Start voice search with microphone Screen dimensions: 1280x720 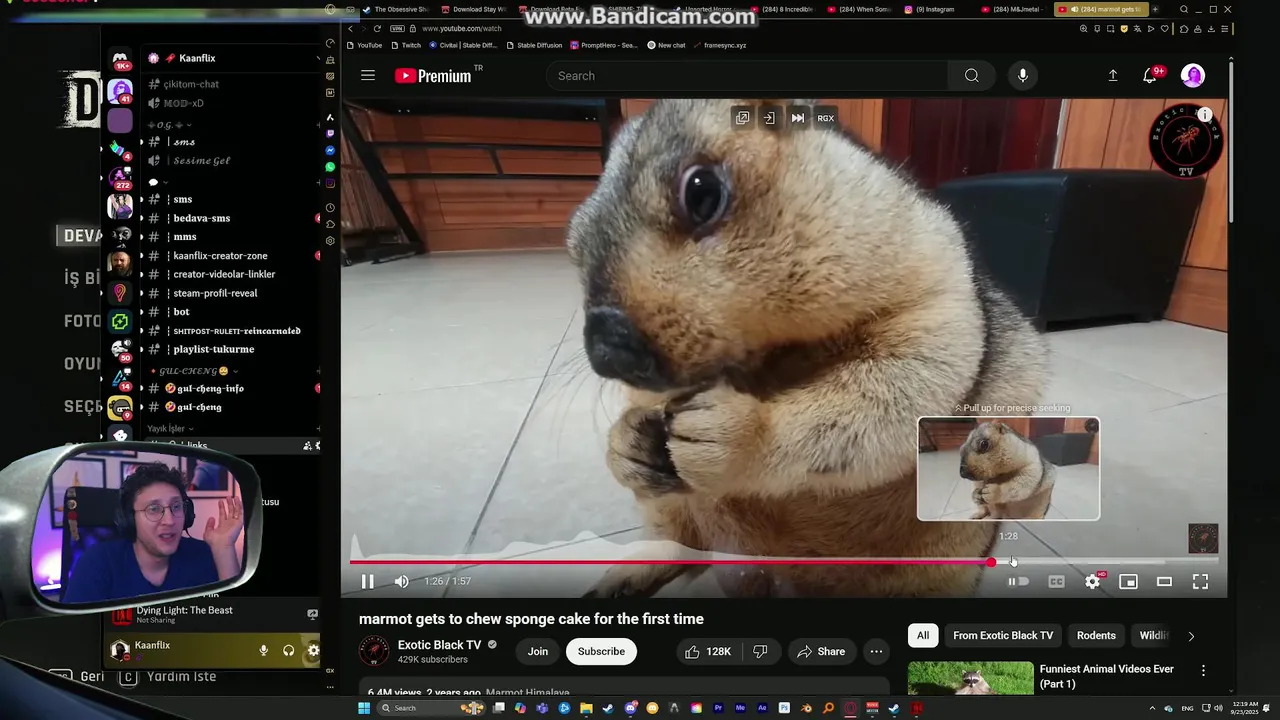click(1022, 76)
